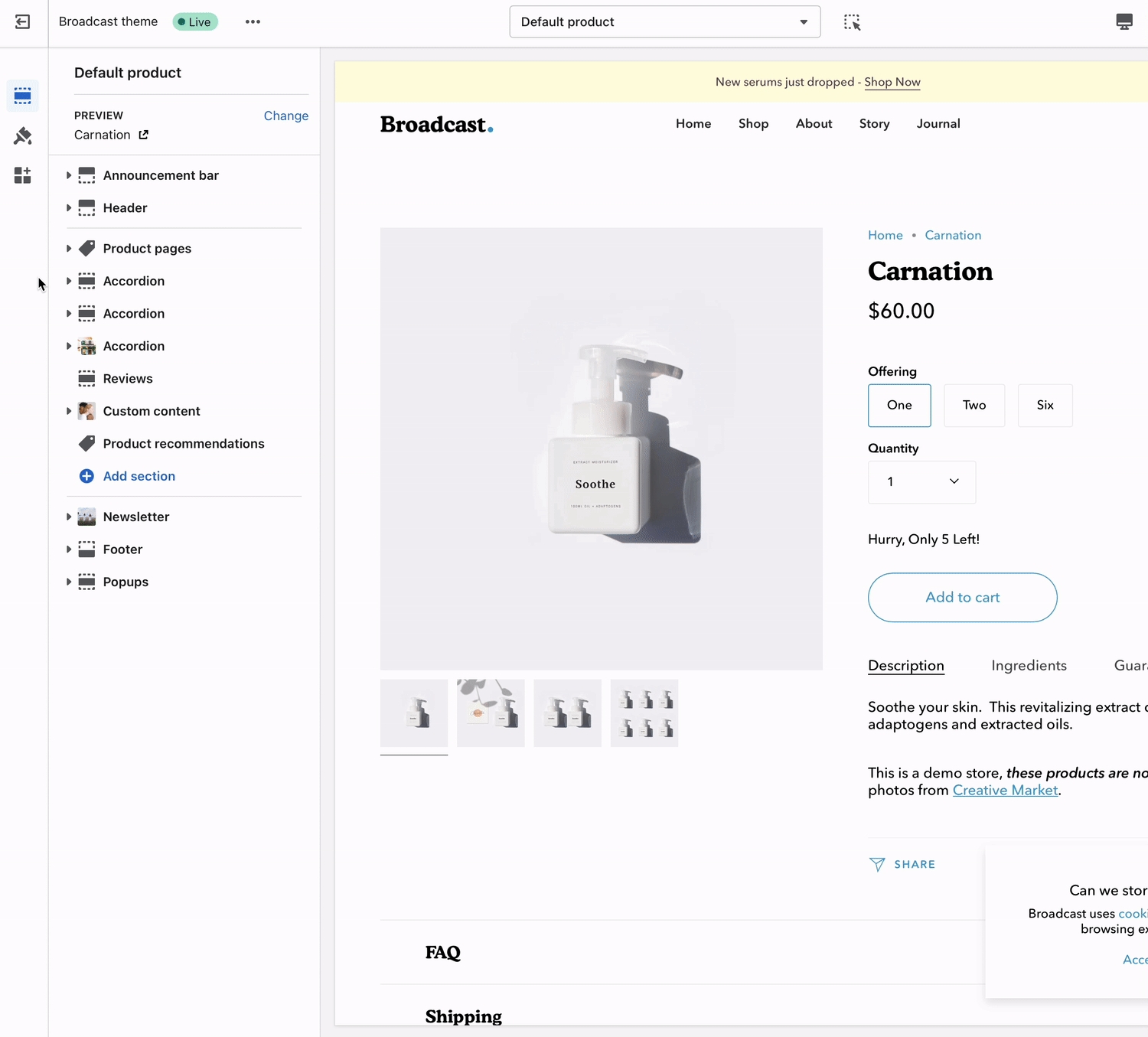
Task: Click the Add to cart button
Action: (x=962, y=598)
